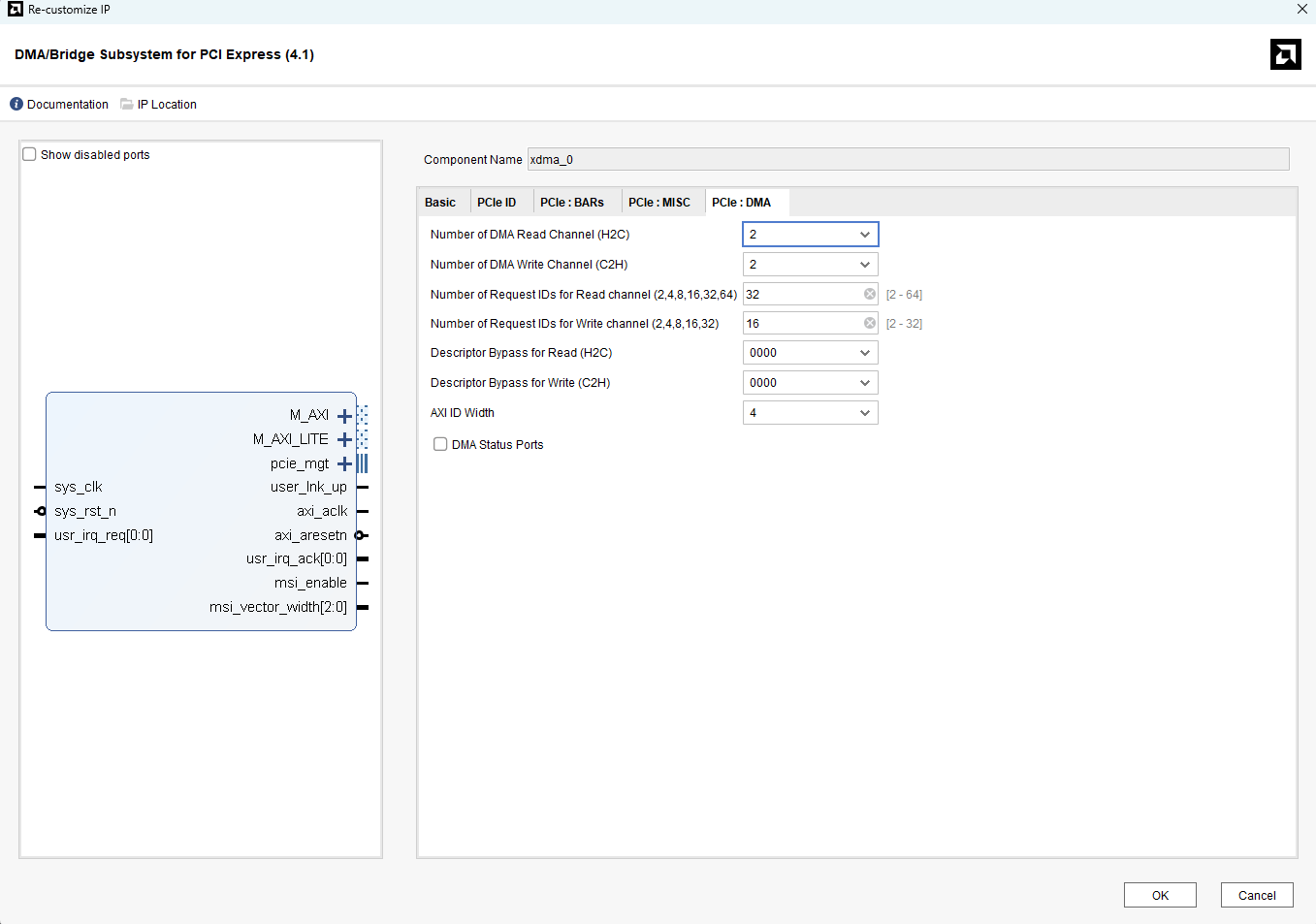The image size is (1316, 924).
Task: Expand Descriptor Bypass for Read dropdown
Action: [810, 353]
